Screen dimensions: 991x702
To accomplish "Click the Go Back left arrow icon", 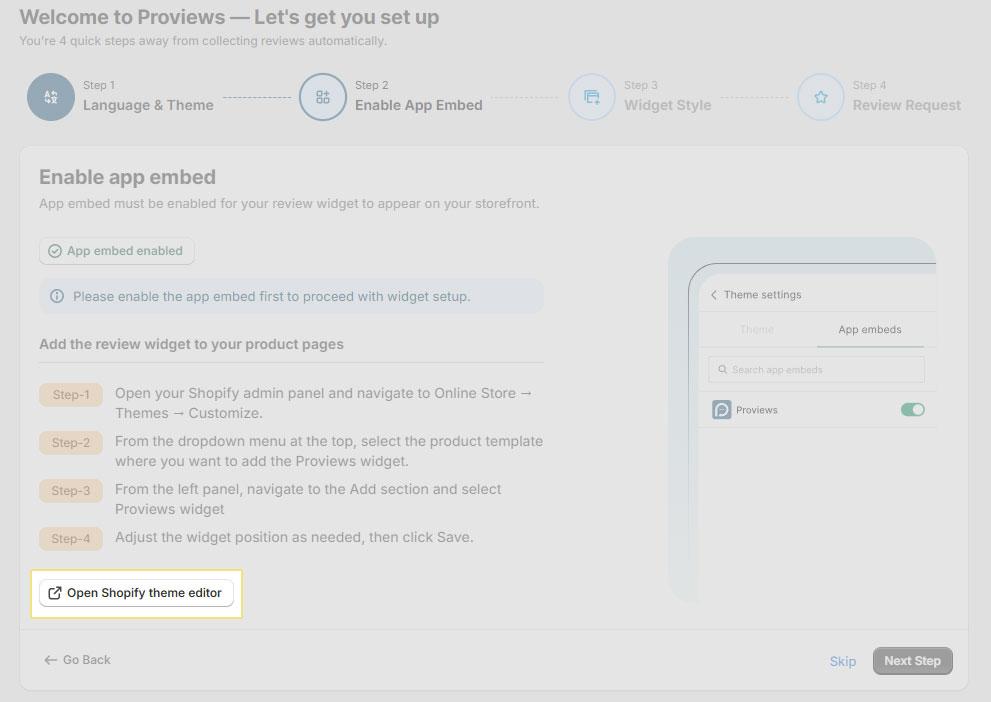I will click(51, 660).
